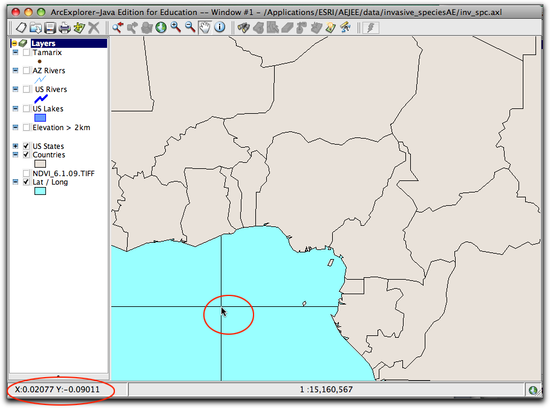Image resolution: width=550 pixels, height=408 pixels.
Task: Open the Find binoculars tool
Action: tap(243, 27)
